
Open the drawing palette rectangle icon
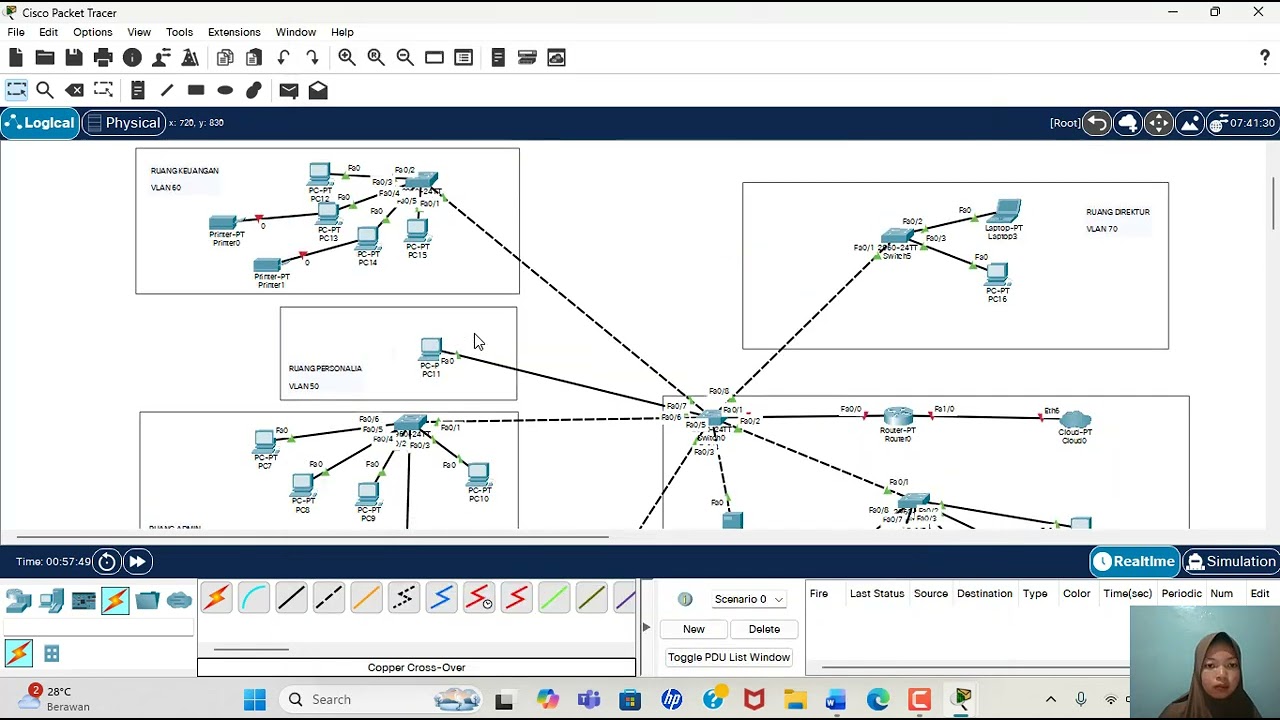click(x=434, y=58)
